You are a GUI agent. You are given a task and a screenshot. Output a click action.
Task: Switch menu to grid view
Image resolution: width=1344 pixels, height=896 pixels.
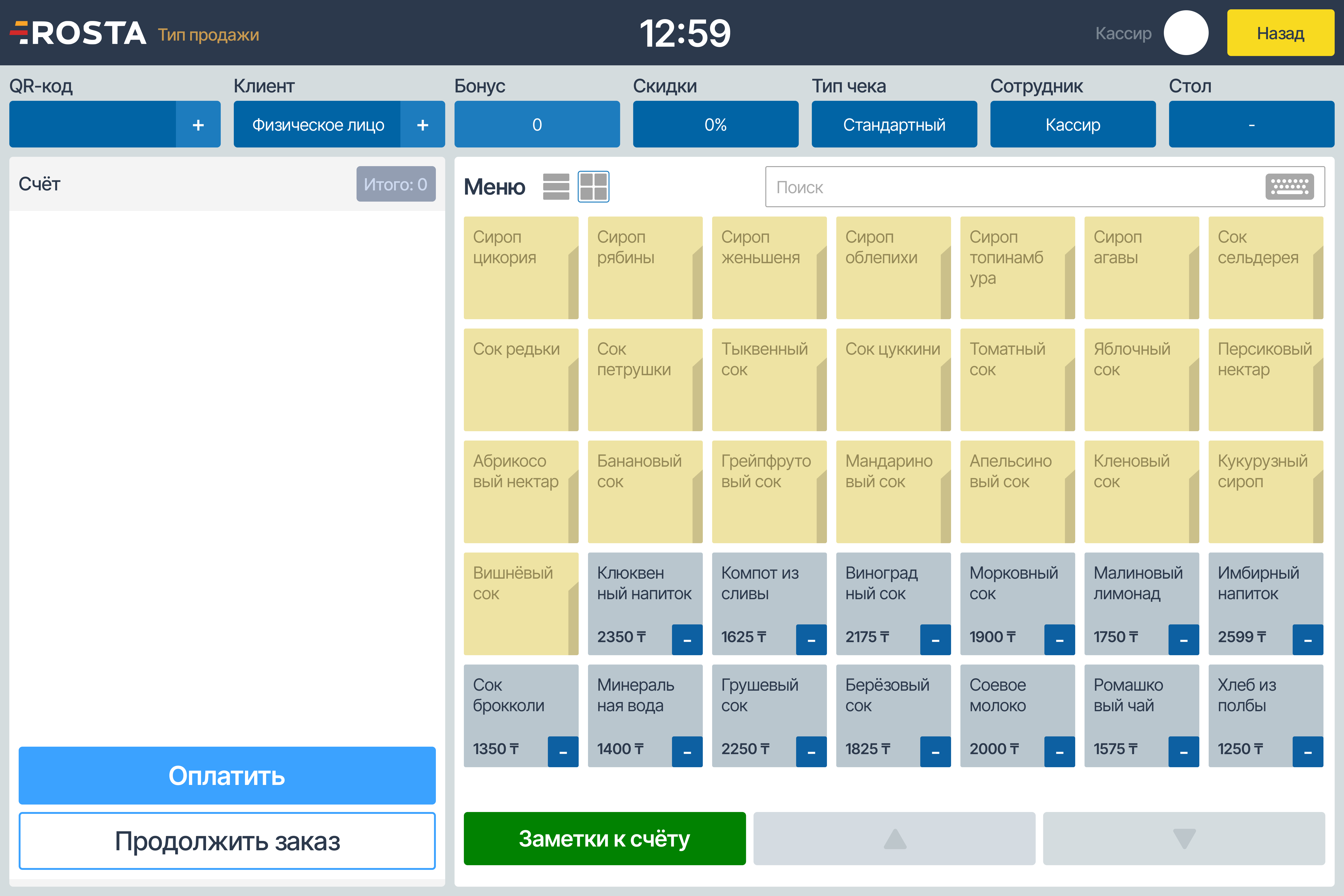coord(593,187)
